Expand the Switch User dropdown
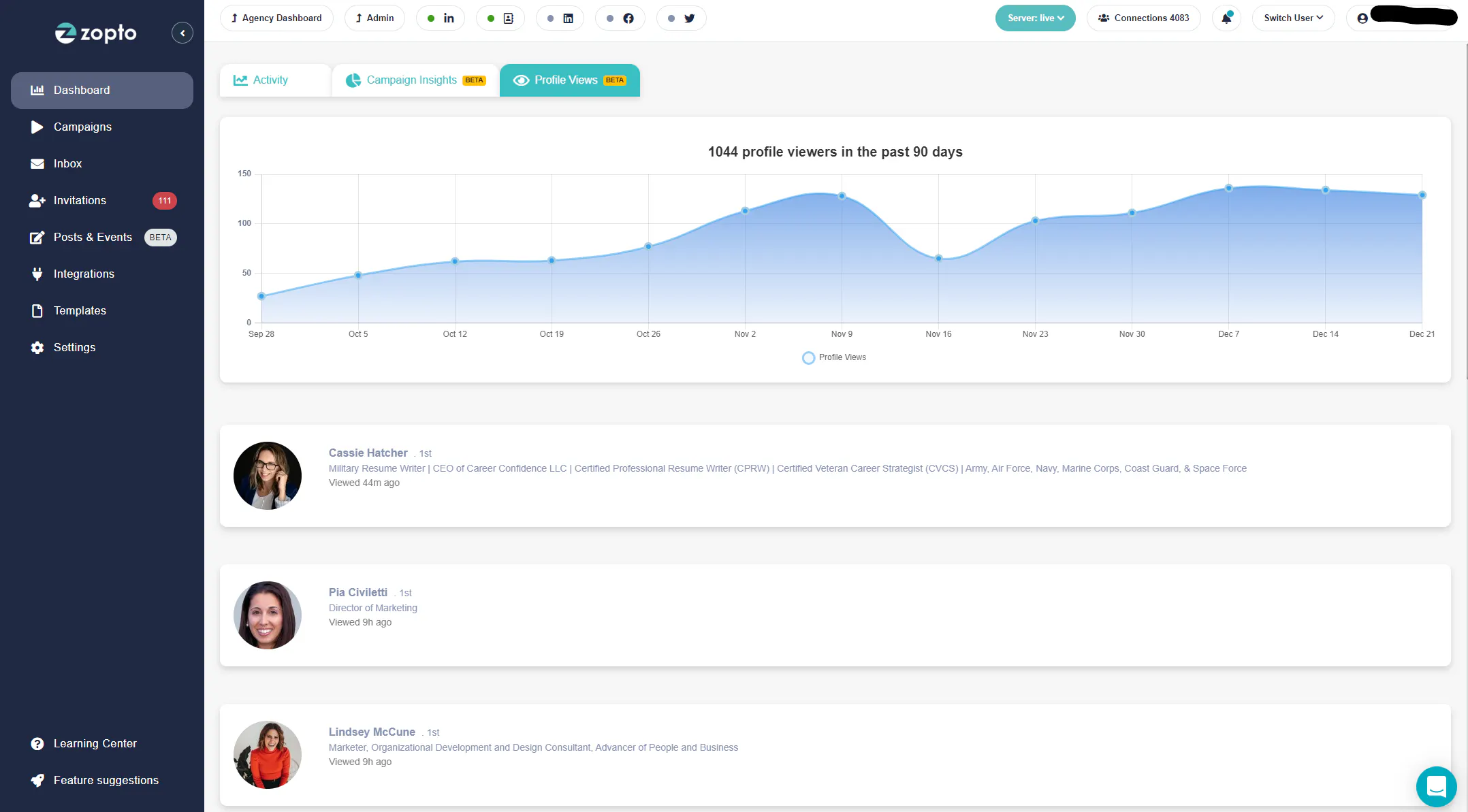This screenshot has height=812, width=1468. click(x=1293, y=18)
